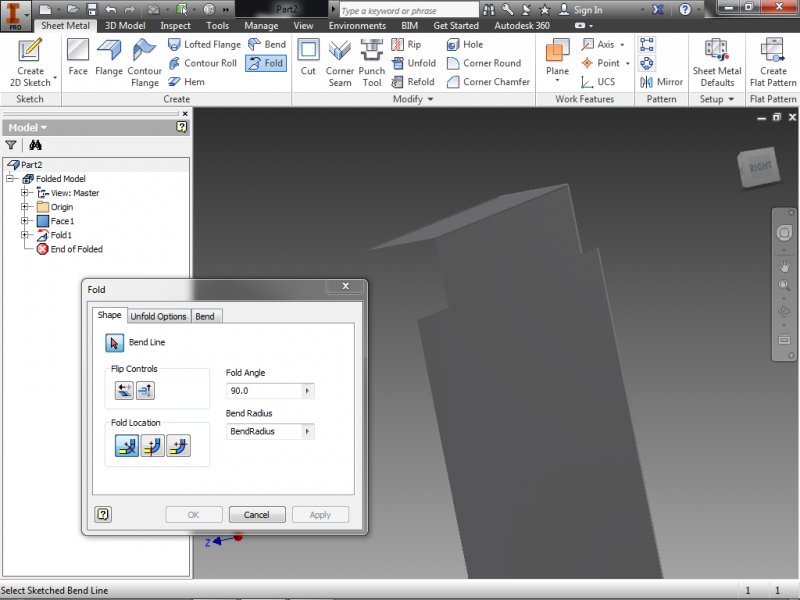Click the Bend Radius input field

coord(264,432)
